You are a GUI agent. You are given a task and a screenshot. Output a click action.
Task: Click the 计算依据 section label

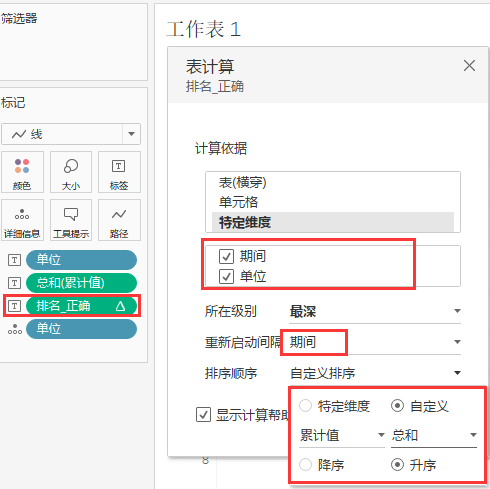tap(221, 148)
